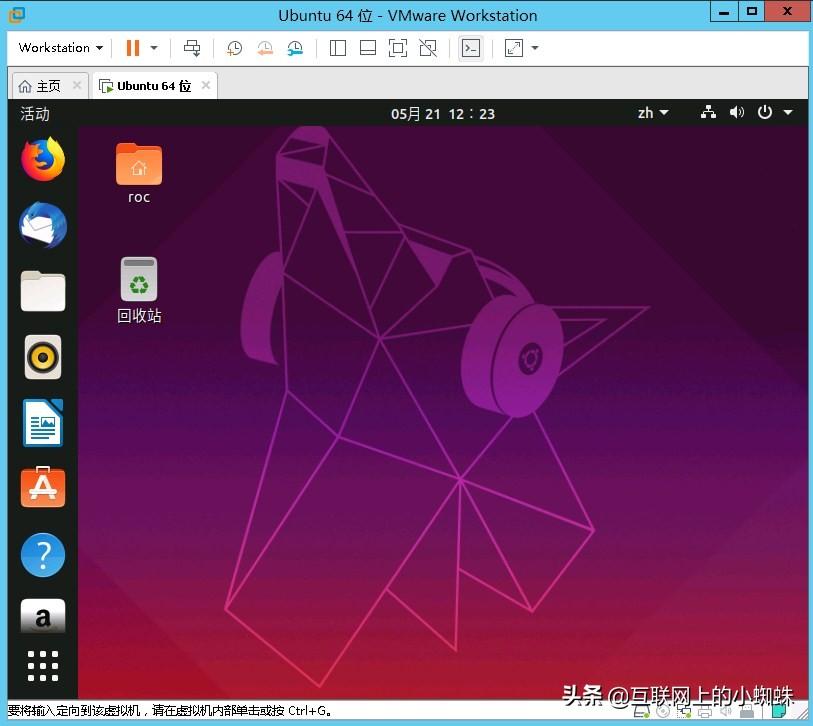Viewport: 813px width, 726px height.
Task: Launch Firefox from the Ubuntu dock
Action: pos(42,158)
